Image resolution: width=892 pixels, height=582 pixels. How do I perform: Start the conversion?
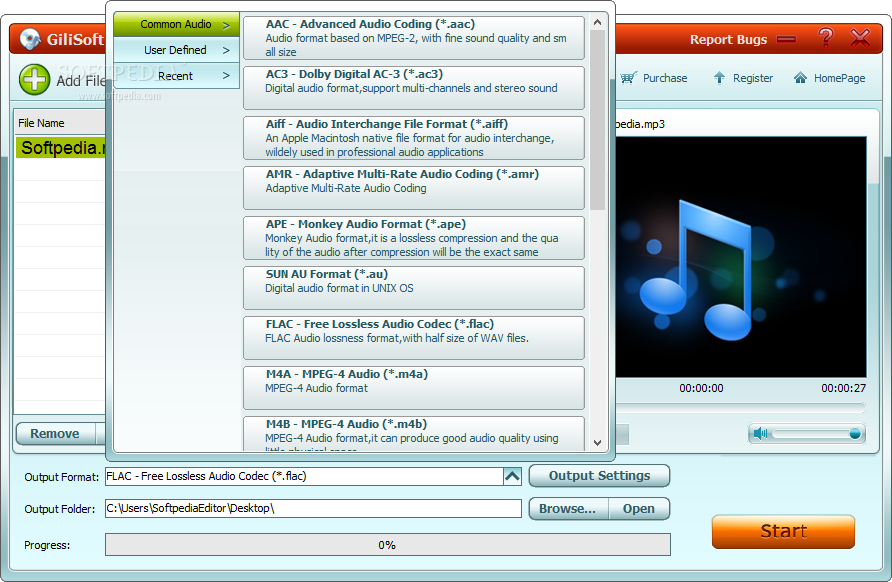pyautogui.click(x=783, y=531)
